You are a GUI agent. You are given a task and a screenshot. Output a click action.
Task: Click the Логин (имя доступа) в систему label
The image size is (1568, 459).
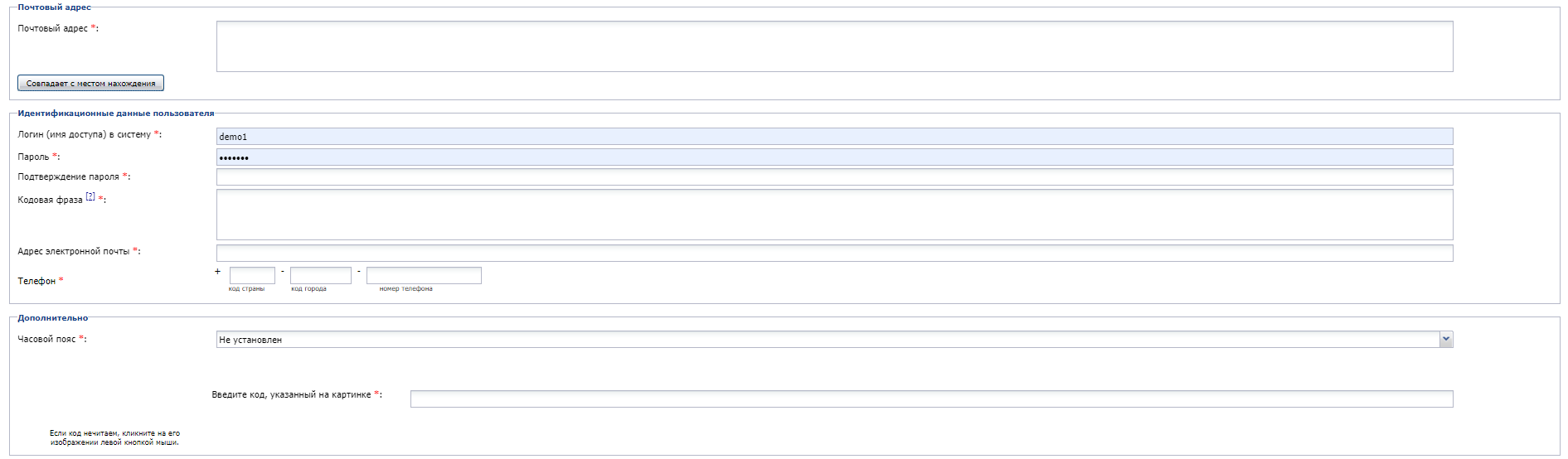[x=85, y=134]
